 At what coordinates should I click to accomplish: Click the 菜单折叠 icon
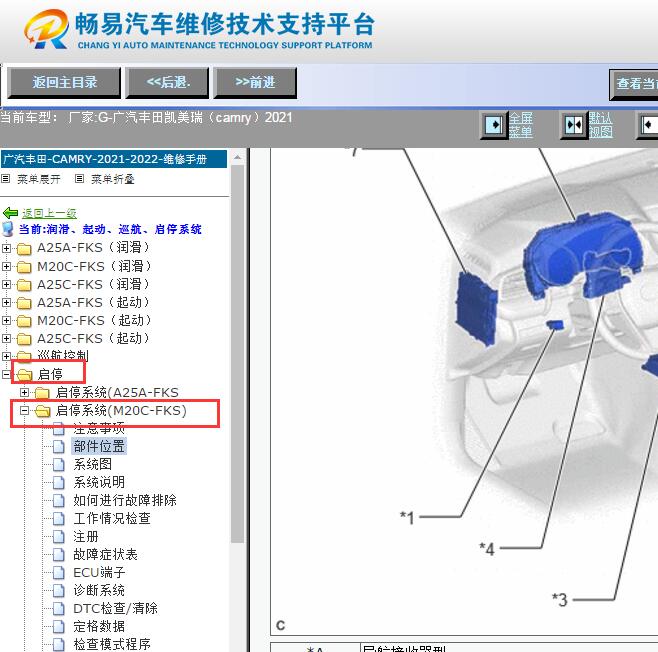79,179
